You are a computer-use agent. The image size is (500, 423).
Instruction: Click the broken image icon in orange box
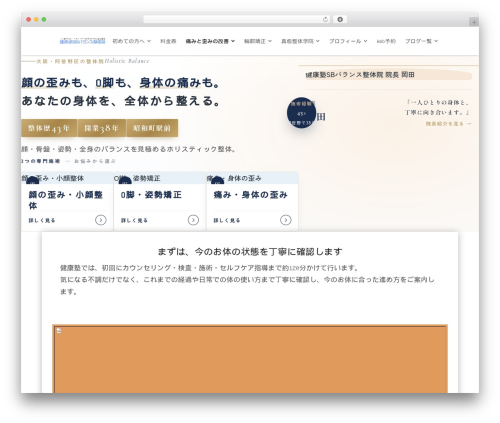(59, 331)
